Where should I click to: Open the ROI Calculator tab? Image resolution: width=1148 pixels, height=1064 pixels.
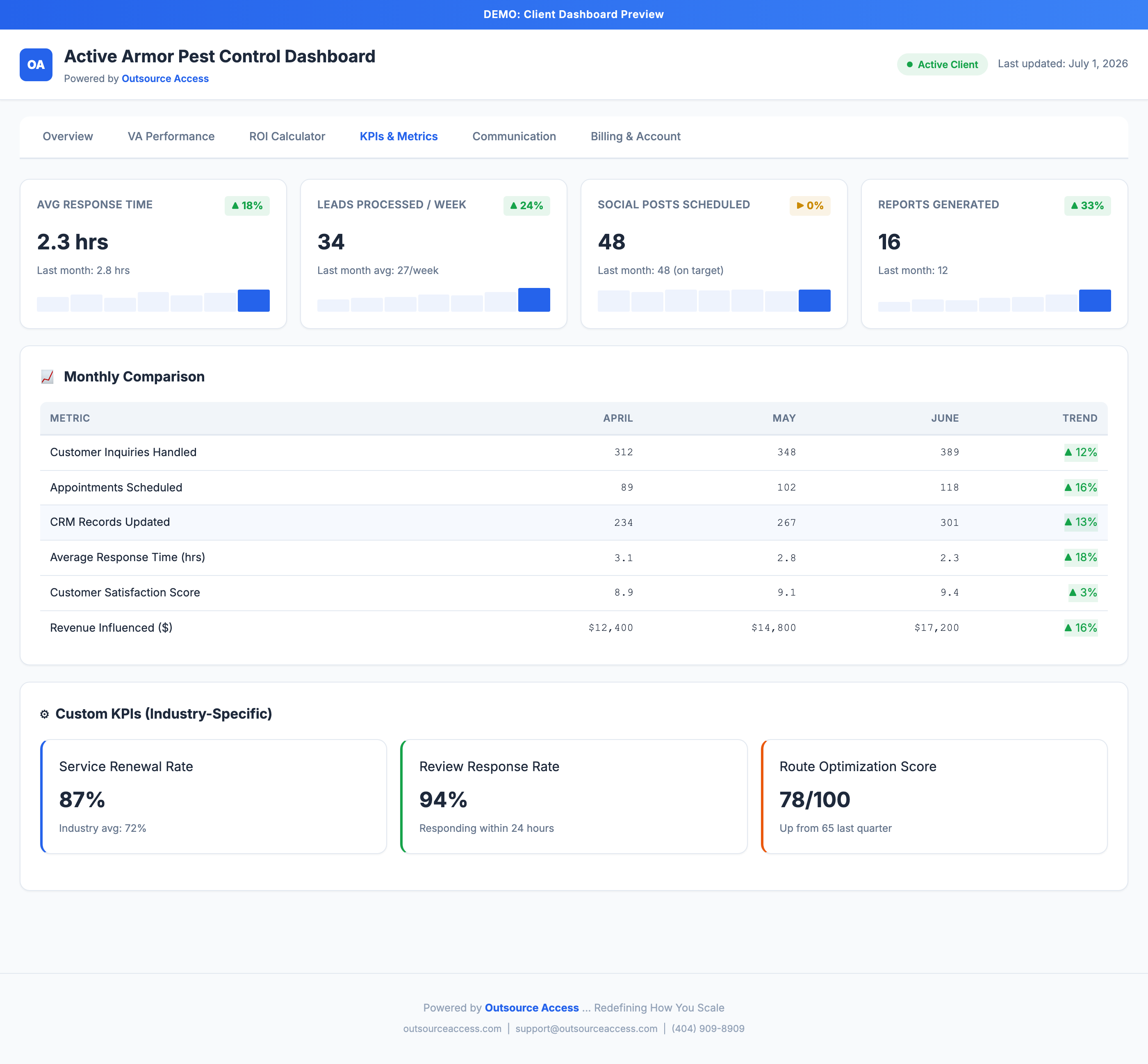287,137
